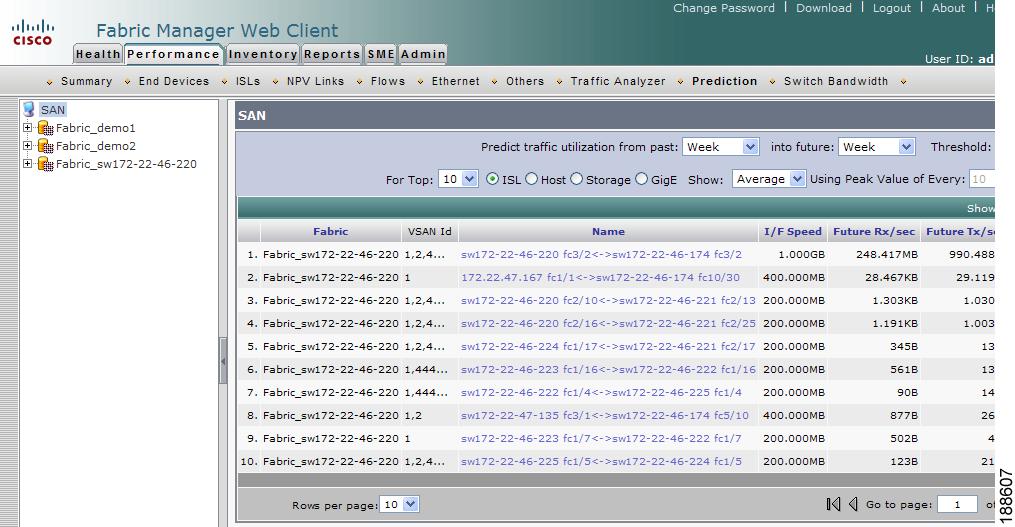The width and height of the screenshot is (1015, 527).
Task: Open link sw172-22-46-223 fc1/7<->sw172-22-46-222 fc1/7
Action: [601, 438]
